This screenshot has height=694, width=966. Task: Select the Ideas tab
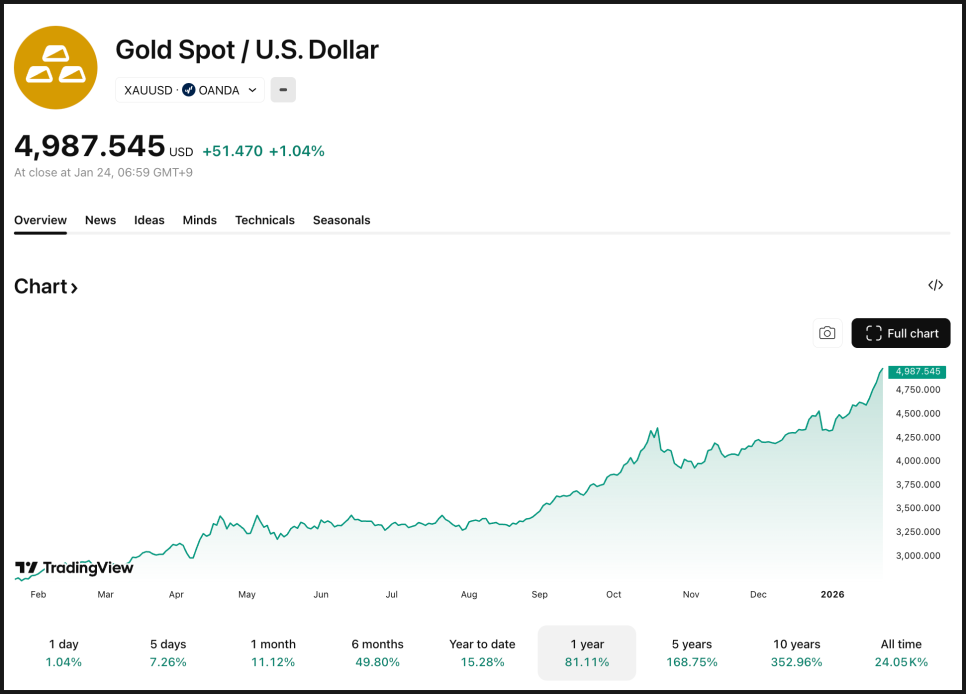149,220
